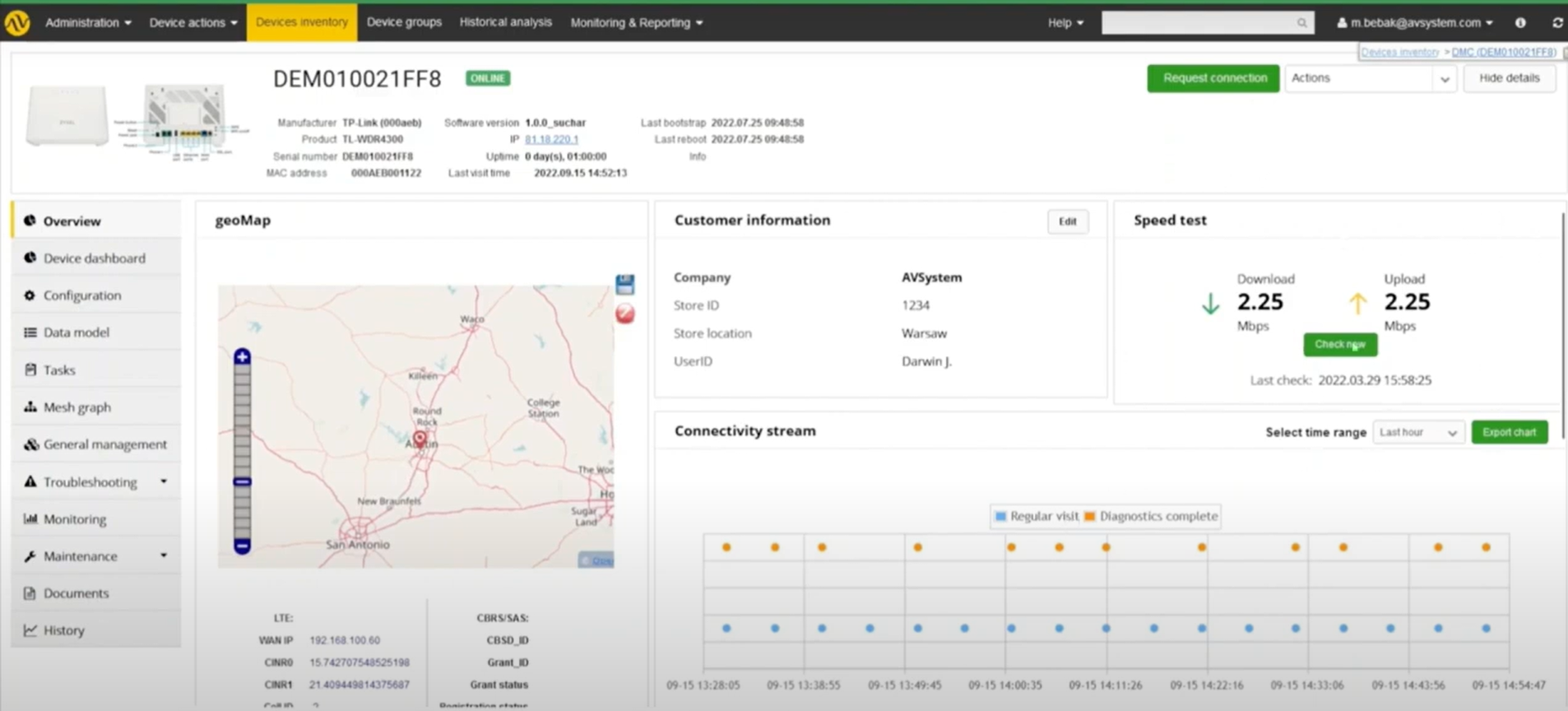Viewport: 1568px width, 711px height.
Task: Click the map zoom slider handle
Action: (x=242, y=481)
